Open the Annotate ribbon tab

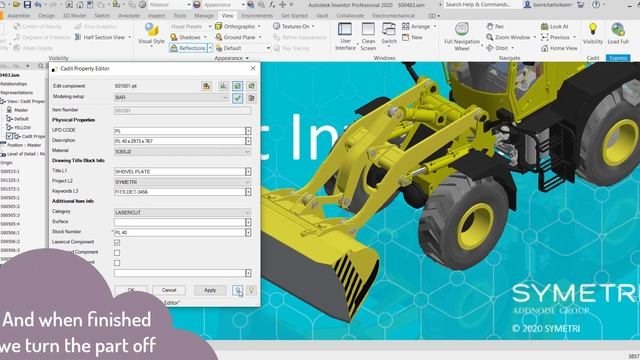129,16
